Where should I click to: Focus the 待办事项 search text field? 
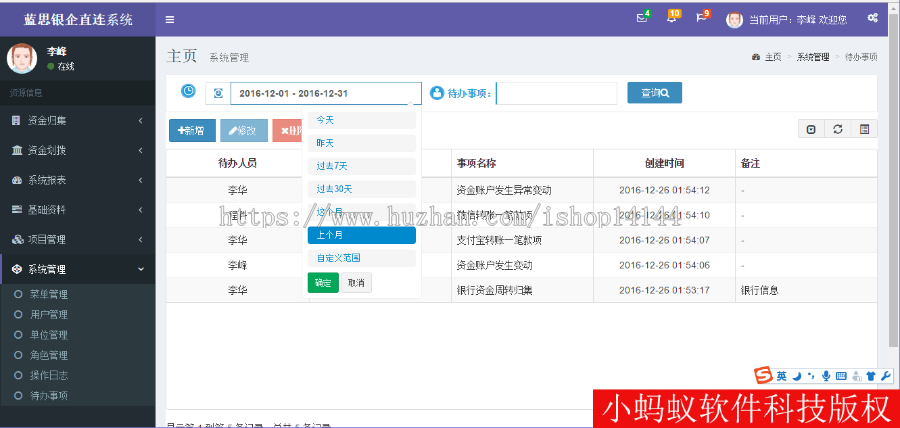click(x=557, y=94)
